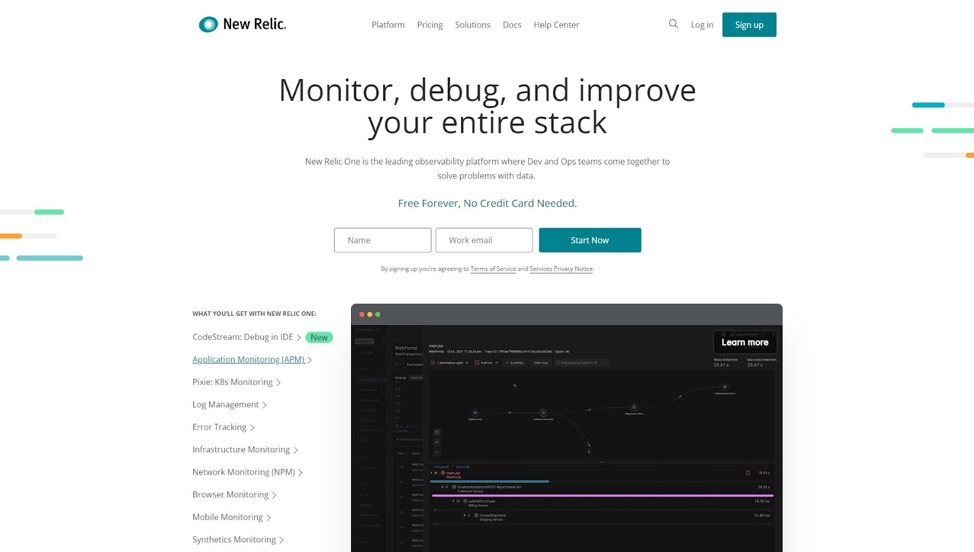Open the Terms of Service link
This screenshot has height=552, width=974.
493,269
